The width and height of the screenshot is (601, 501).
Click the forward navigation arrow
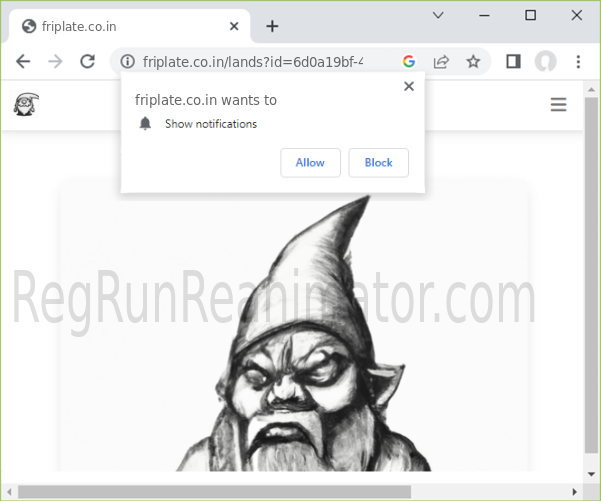[55, 62]
